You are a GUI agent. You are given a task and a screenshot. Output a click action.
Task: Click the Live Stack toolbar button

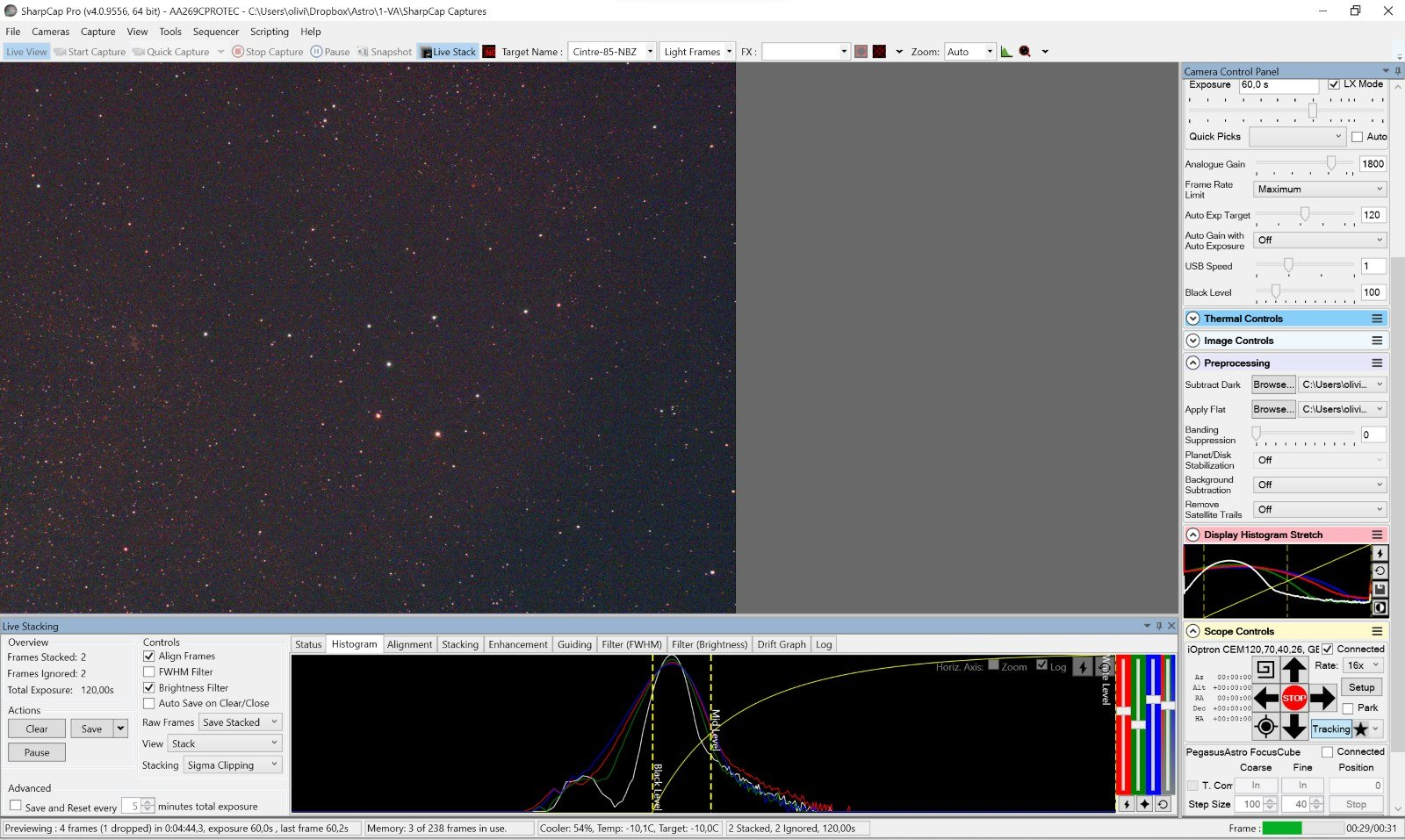448,52
